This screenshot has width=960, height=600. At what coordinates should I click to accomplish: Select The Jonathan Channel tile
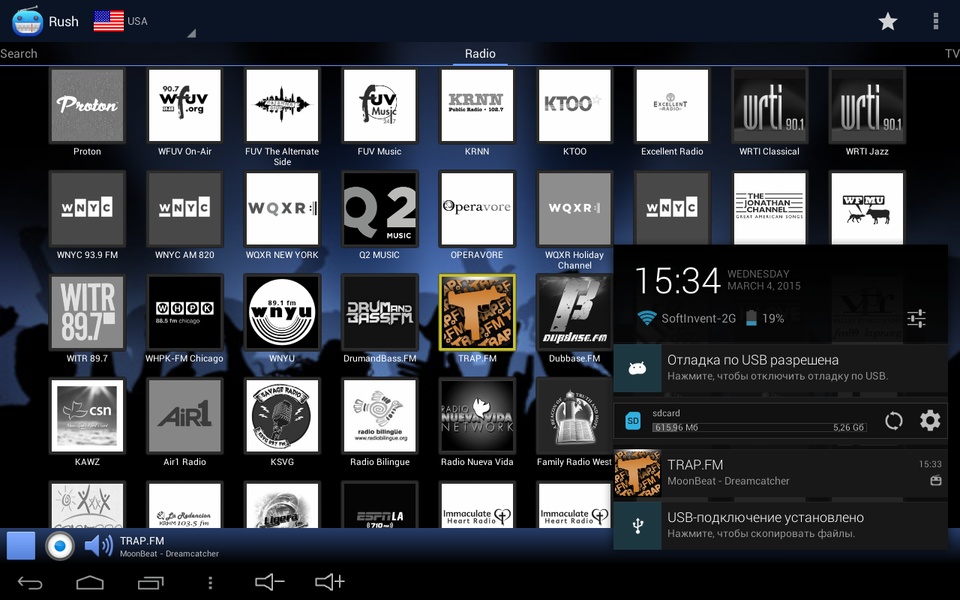point(770,208)
